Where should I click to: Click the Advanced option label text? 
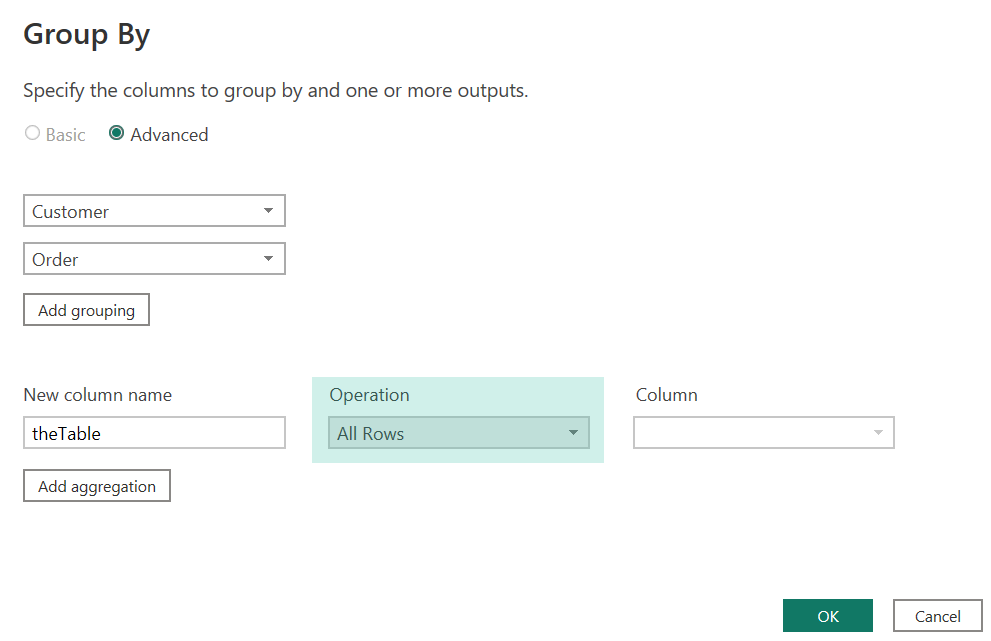pyautogui.click(x=169, y=135)
